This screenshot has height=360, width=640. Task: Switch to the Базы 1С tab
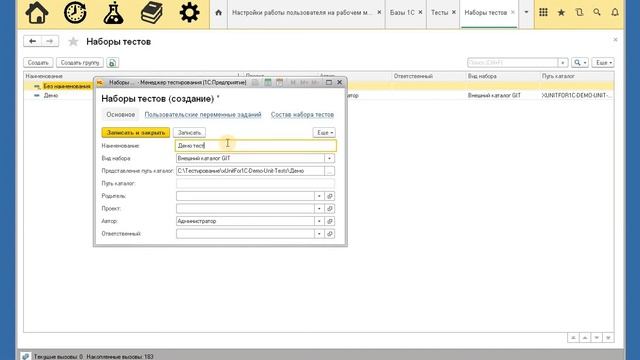click(402, 13)
